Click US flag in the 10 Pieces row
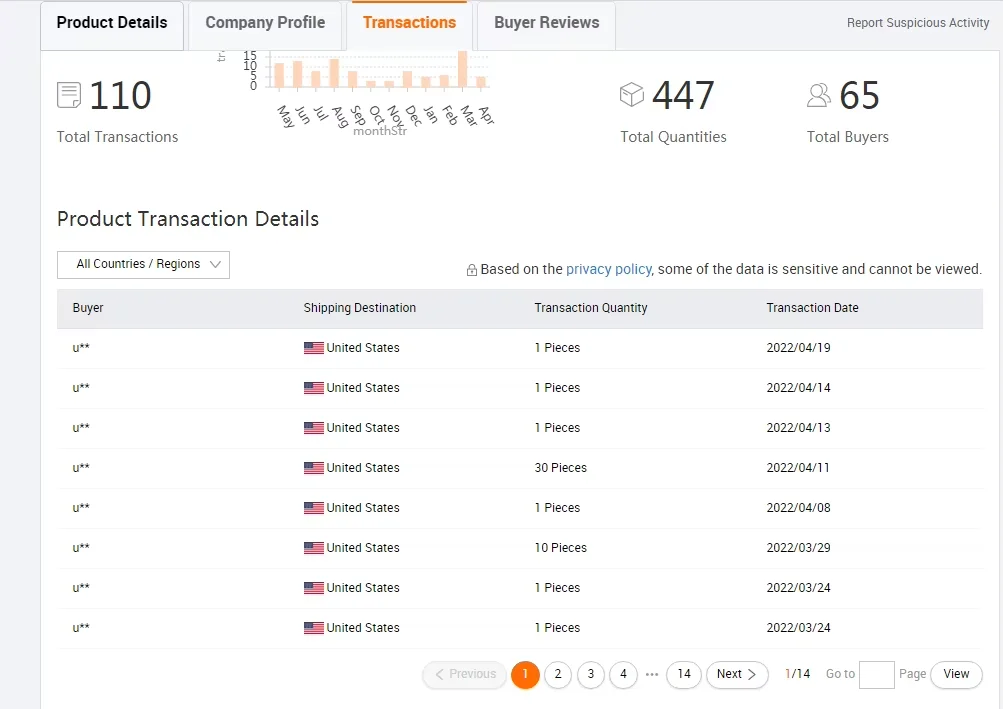 point(314,548)
